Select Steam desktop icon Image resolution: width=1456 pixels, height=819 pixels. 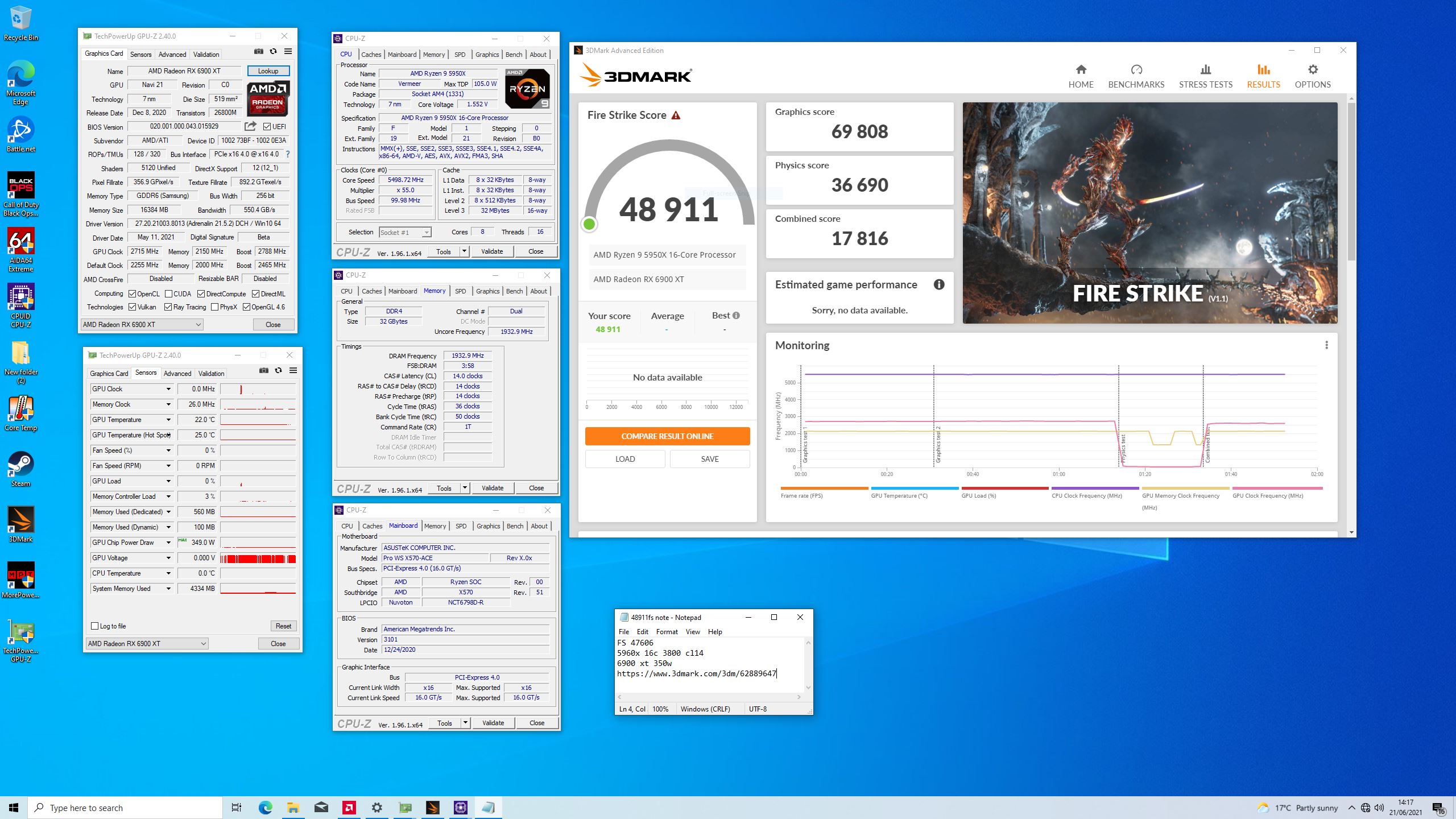(20, 469)
